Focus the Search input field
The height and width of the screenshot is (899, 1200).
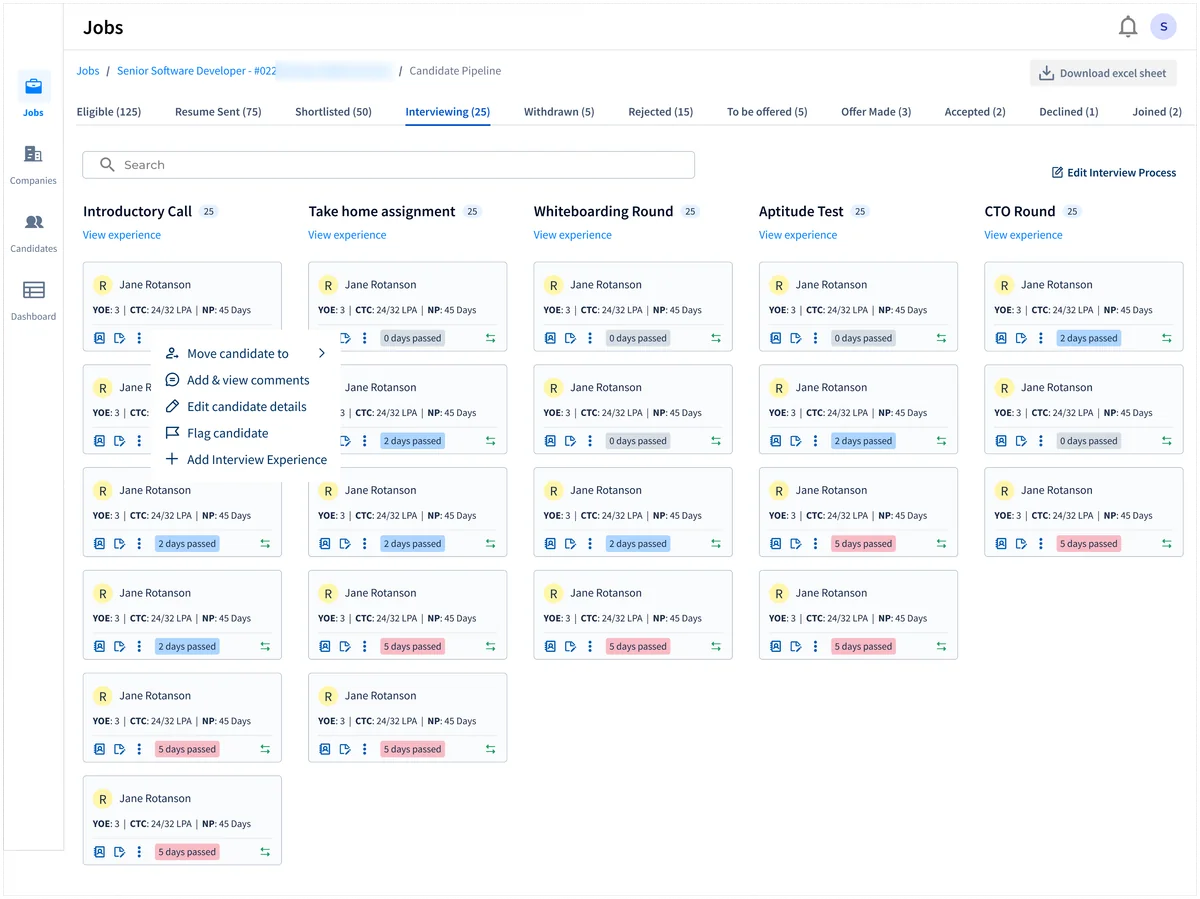pos(388,165)
